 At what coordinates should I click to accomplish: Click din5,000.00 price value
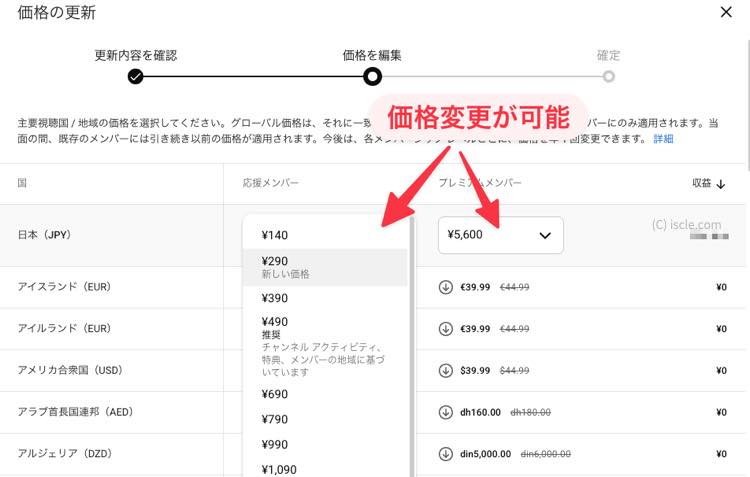(x=485, y=454)
